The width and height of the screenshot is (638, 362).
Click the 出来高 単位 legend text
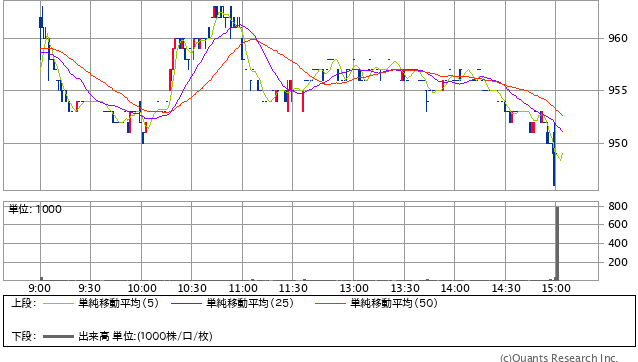145,336
